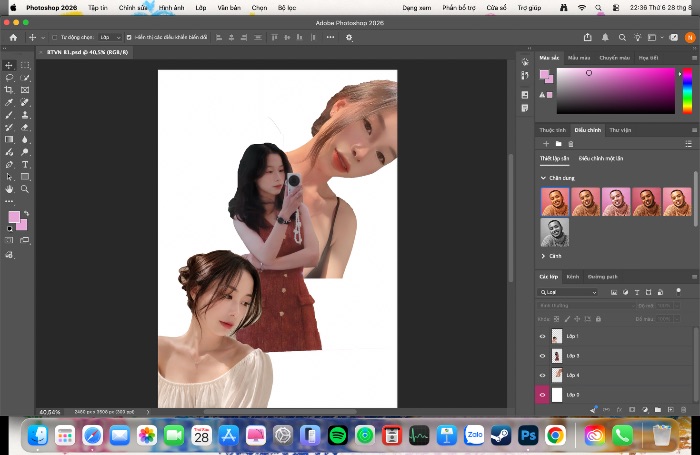Switch to the Thuộc tính tab

coord(552,130)
